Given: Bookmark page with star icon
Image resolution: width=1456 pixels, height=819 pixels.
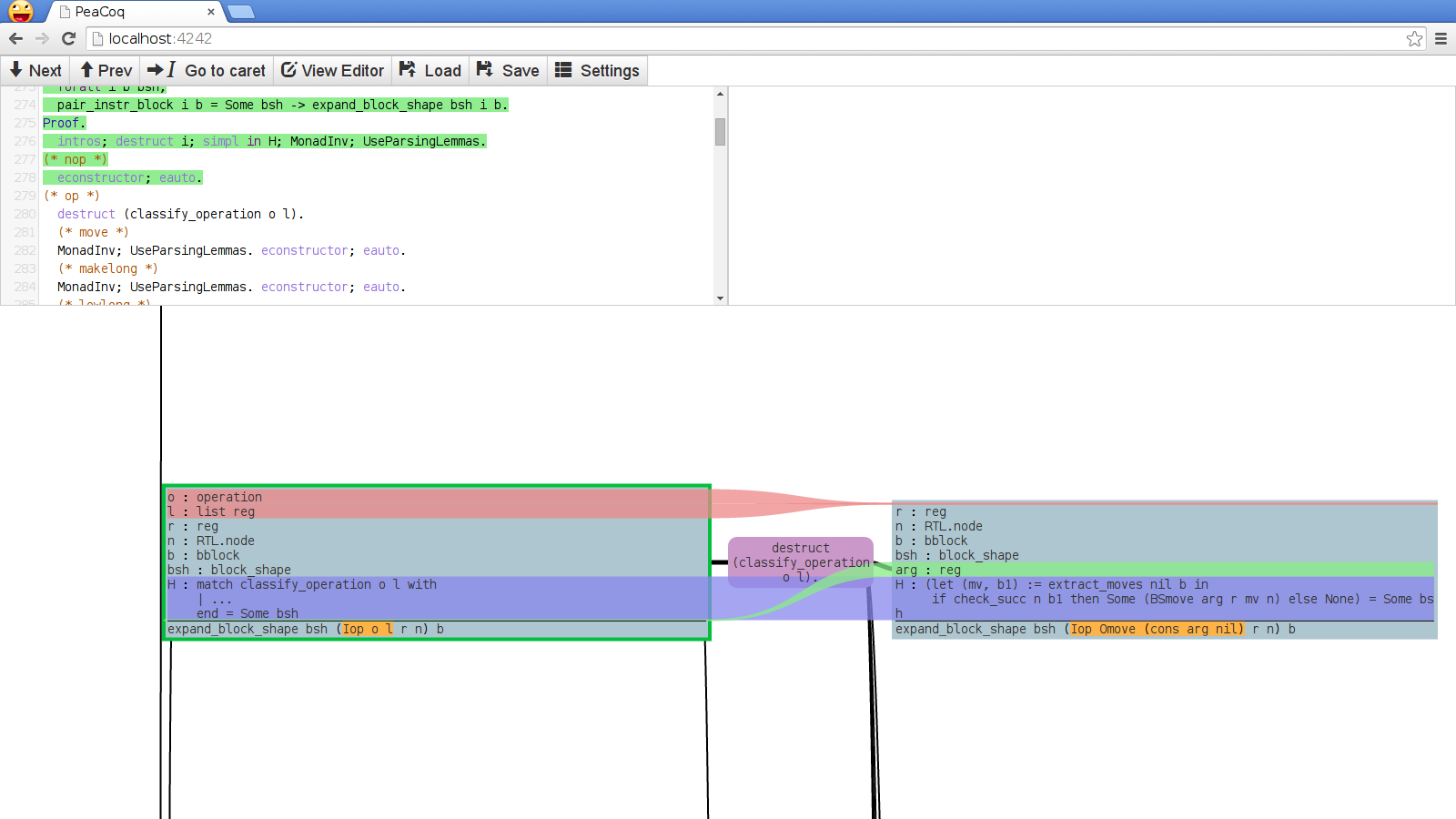Looking at the screenshot, I should 1414,38.
